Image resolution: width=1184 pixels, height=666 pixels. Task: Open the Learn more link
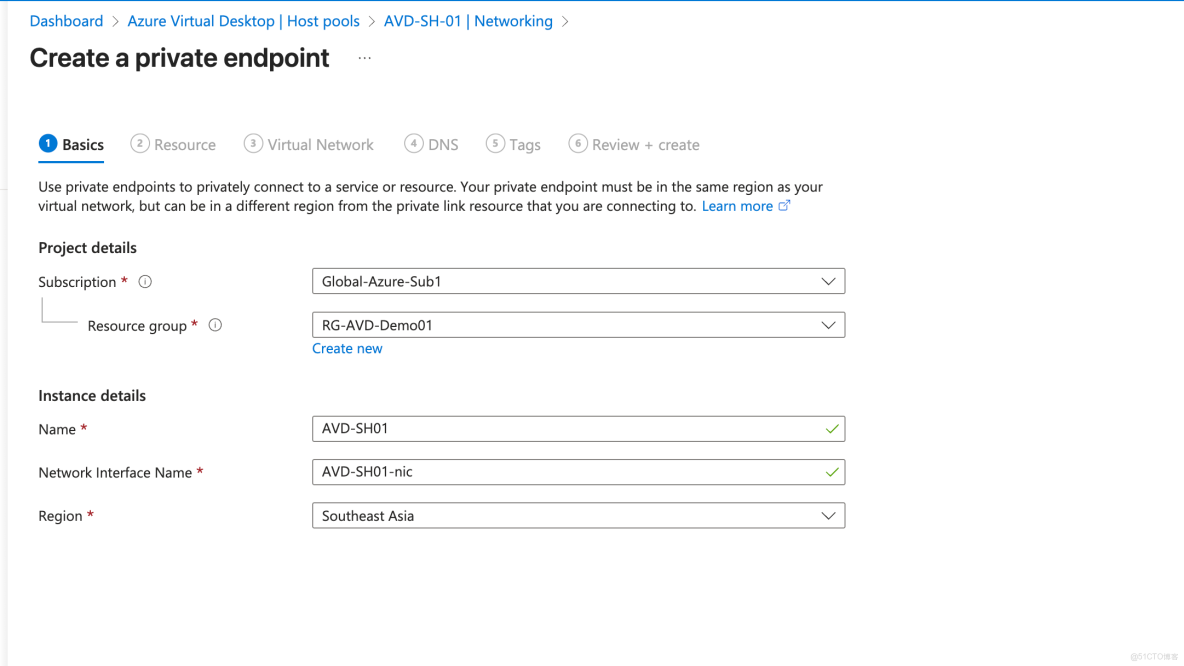tap(737, 205)
